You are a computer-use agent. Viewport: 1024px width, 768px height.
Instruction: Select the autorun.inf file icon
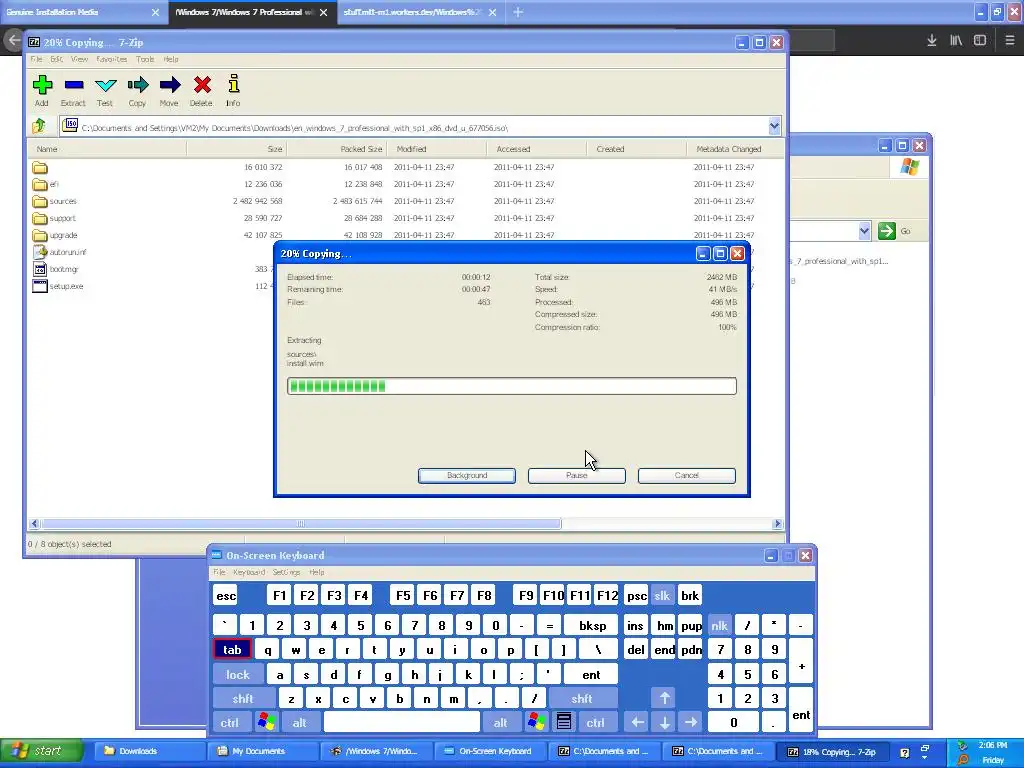point(40,252)
